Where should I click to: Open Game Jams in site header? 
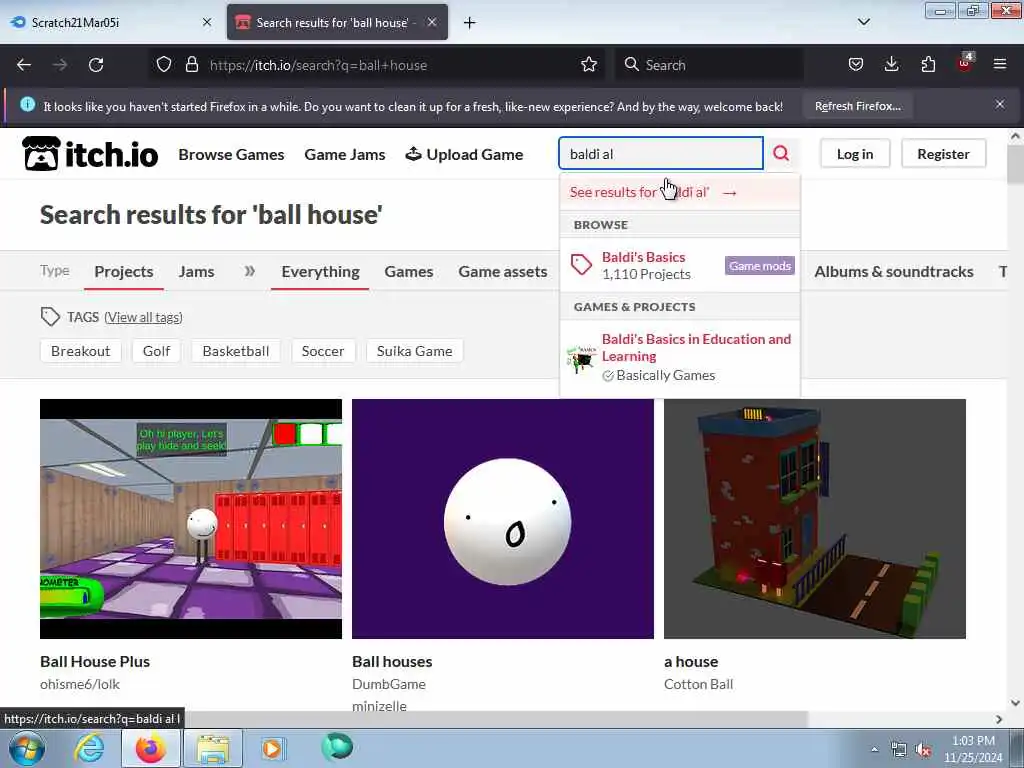(345, 155)
